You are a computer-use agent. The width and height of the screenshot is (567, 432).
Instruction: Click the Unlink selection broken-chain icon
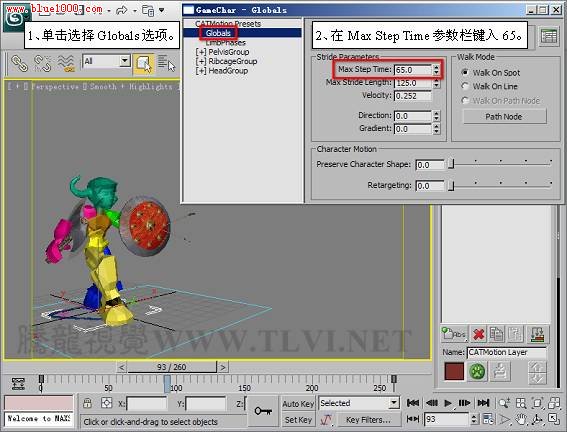tap(42, 63)
